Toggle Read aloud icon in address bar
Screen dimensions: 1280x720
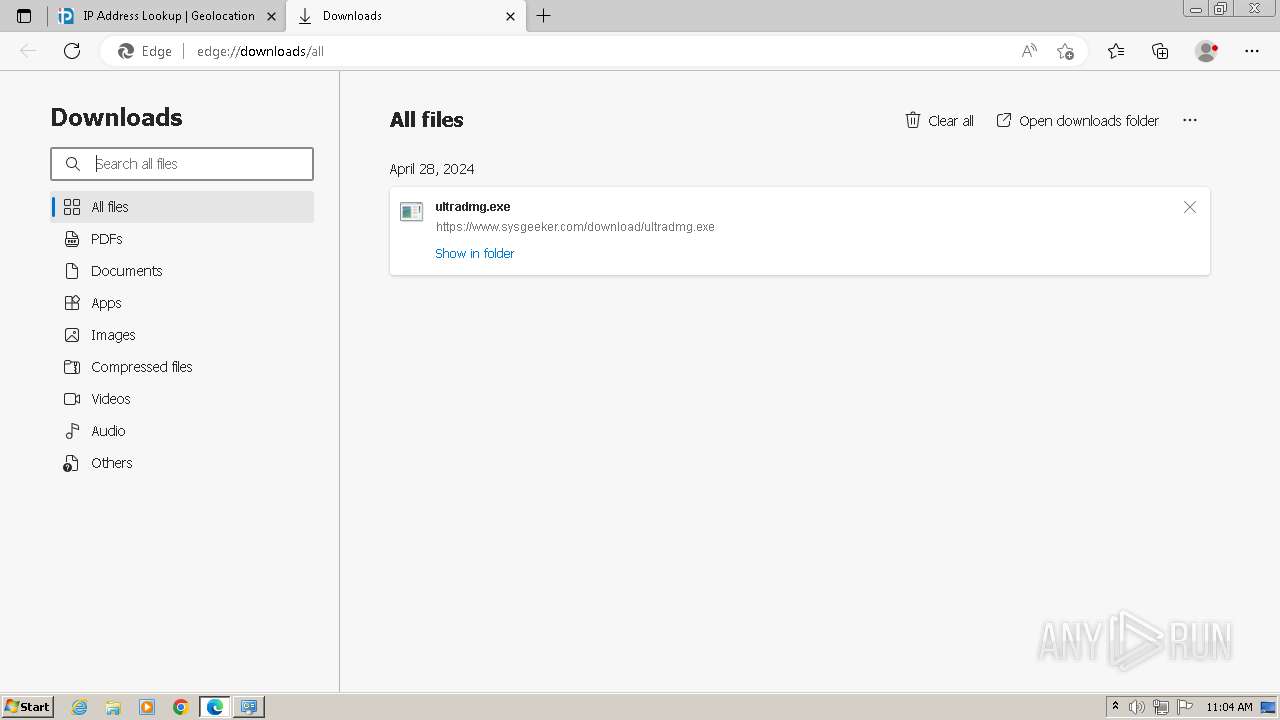point(1029,51)
